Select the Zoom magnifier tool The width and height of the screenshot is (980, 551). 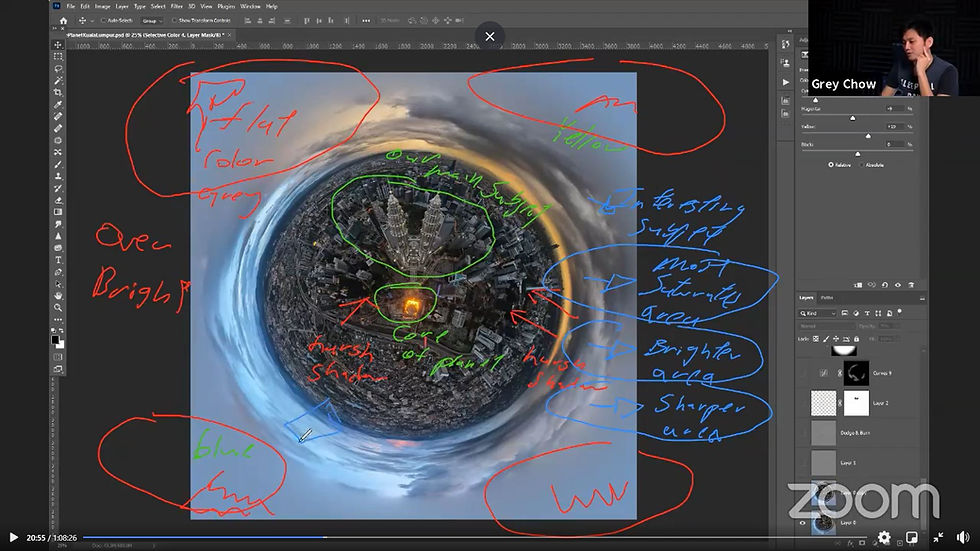(x=58, y=307)
